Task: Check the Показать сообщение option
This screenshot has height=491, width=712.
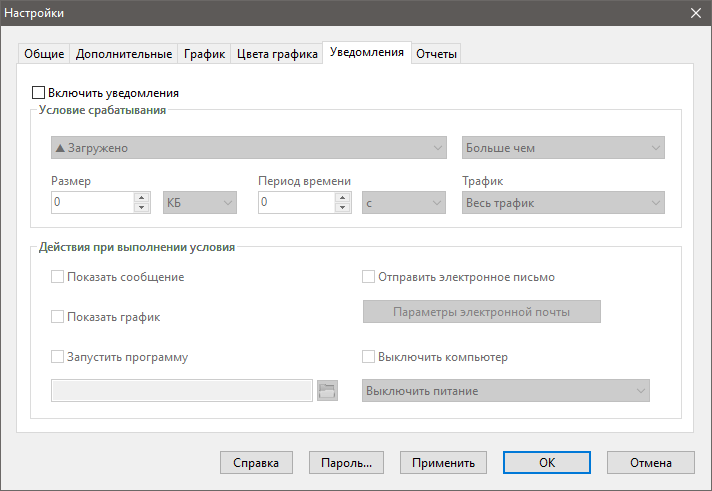Action: tap(58, 277)
